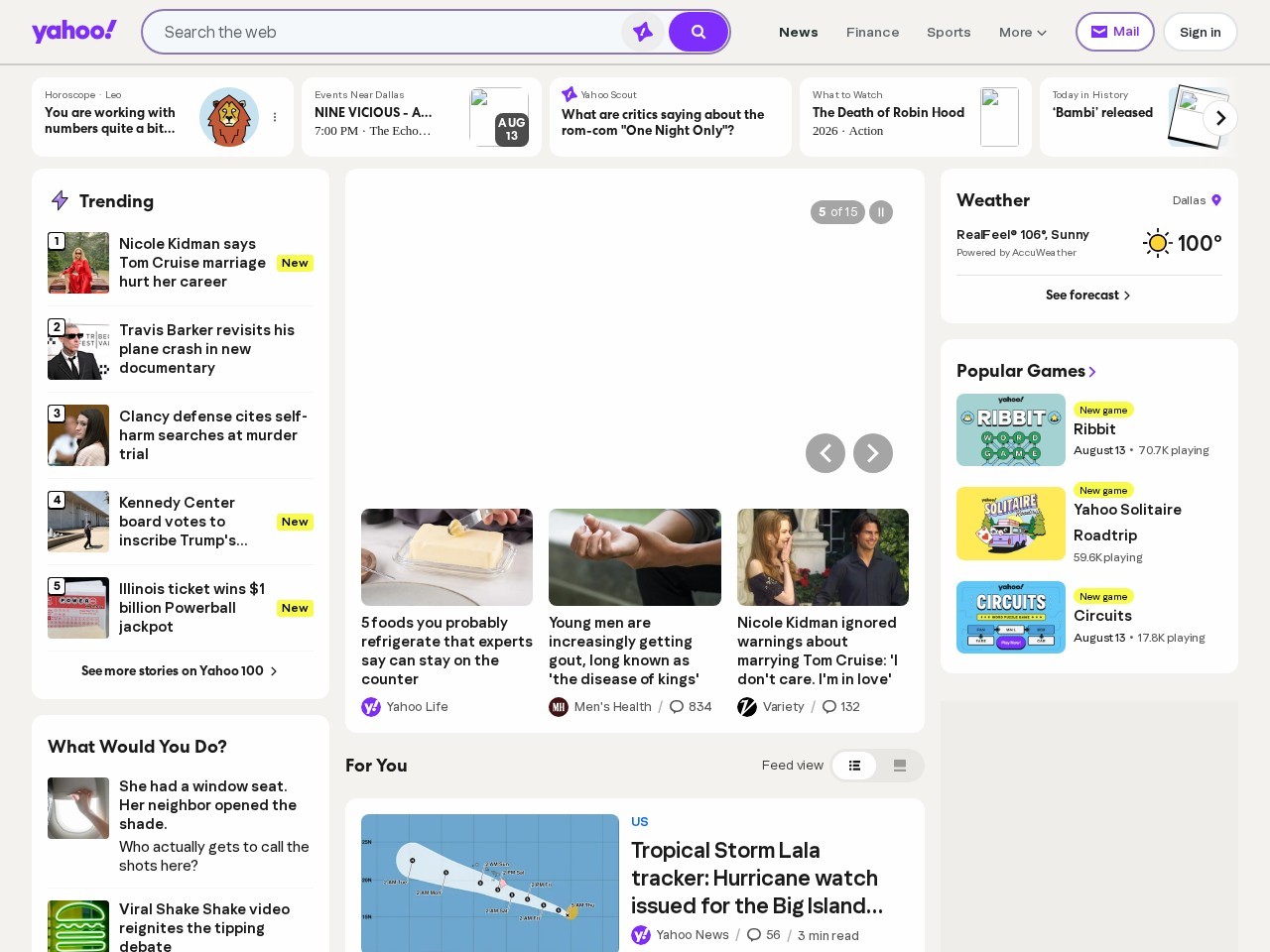
Task: Expand See more stories on Yahoo 100
Action: point(180,670)
